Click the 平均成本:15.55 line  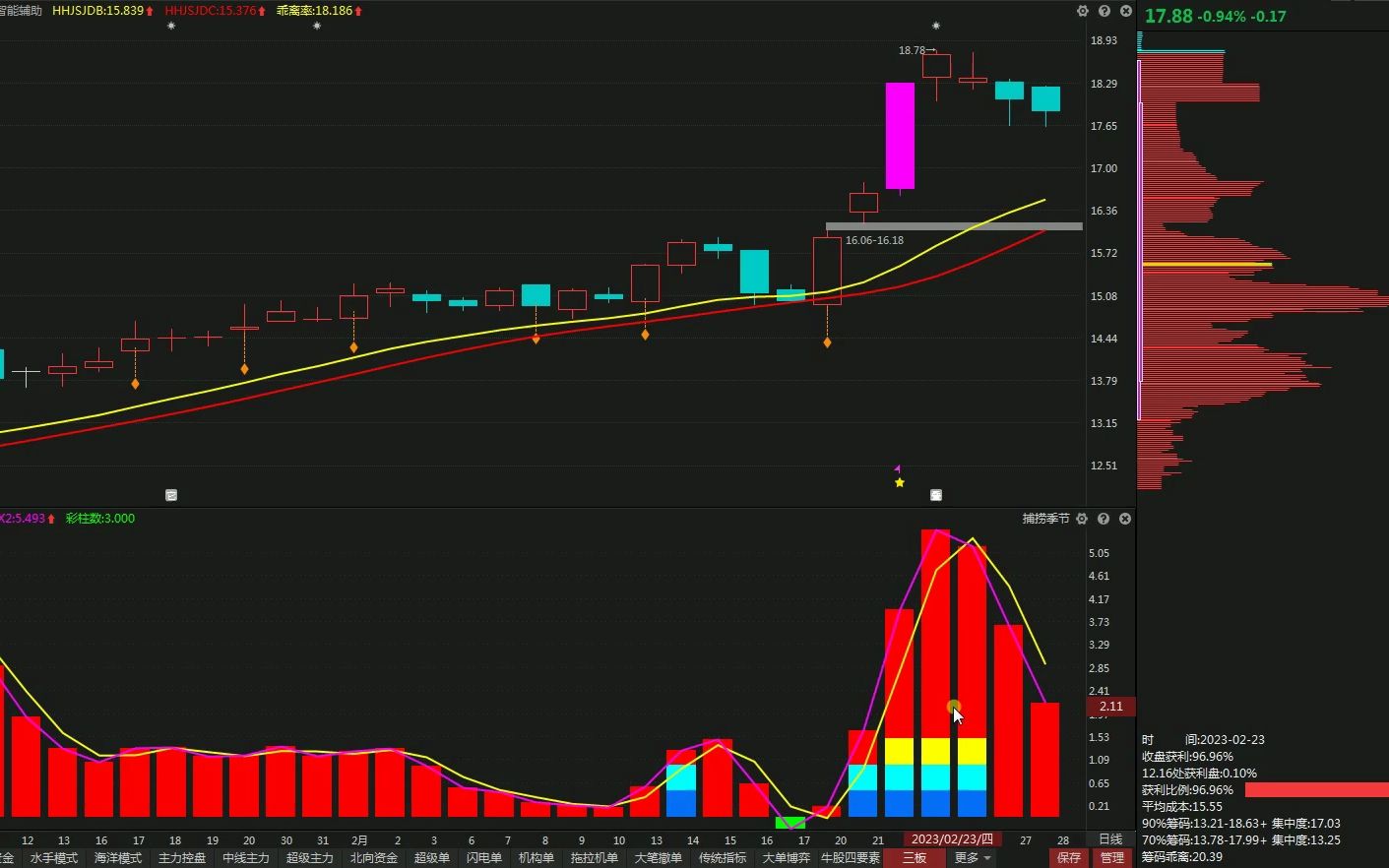[1182, 807]
